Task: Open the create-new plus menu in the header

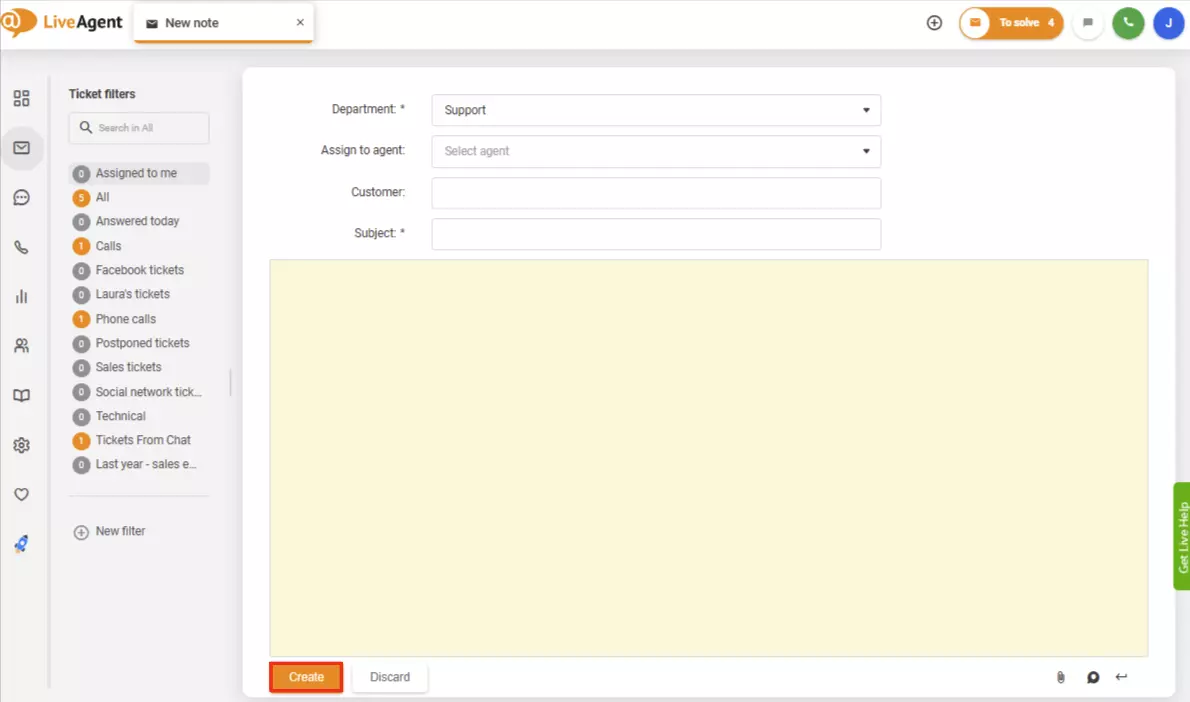Action: [934, 22]
